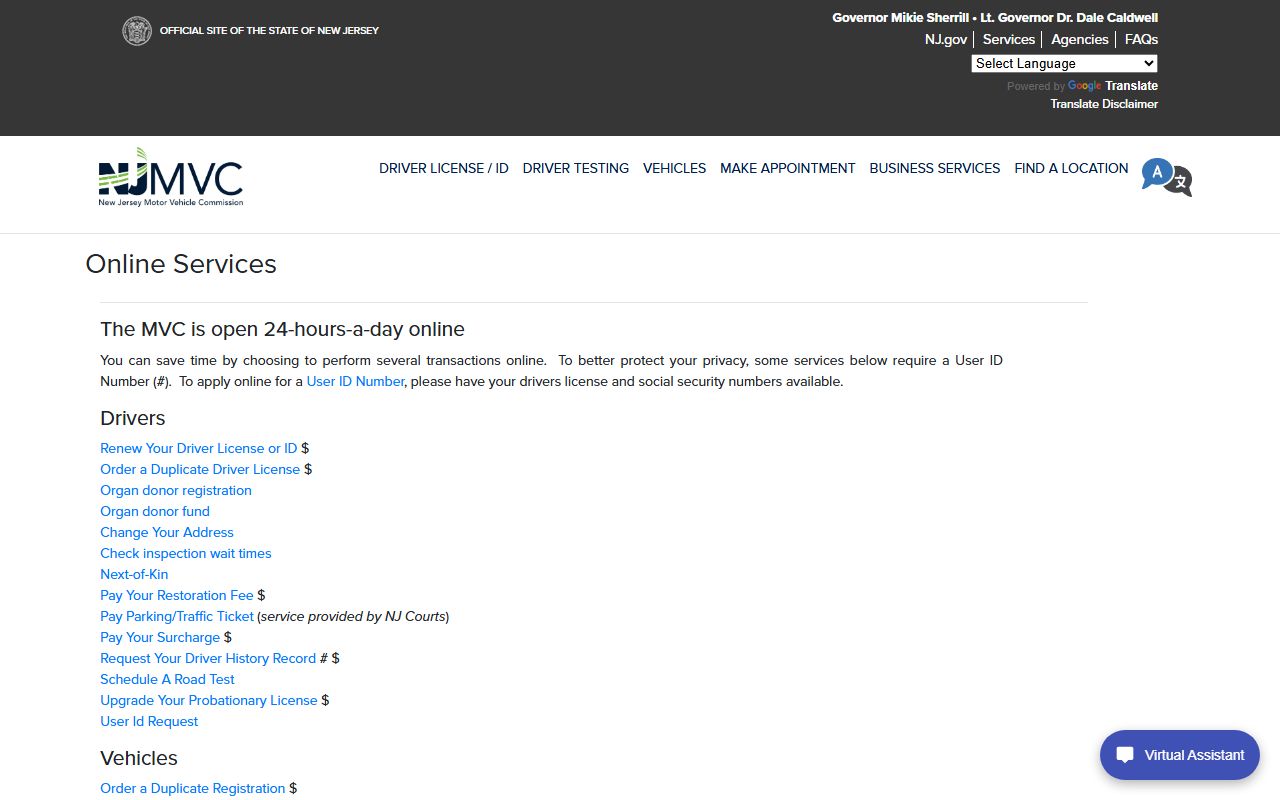This screenshot has height=800, width=1280.
Task: Open the Driver License / ID menu
Action: (x=444, y=168)
